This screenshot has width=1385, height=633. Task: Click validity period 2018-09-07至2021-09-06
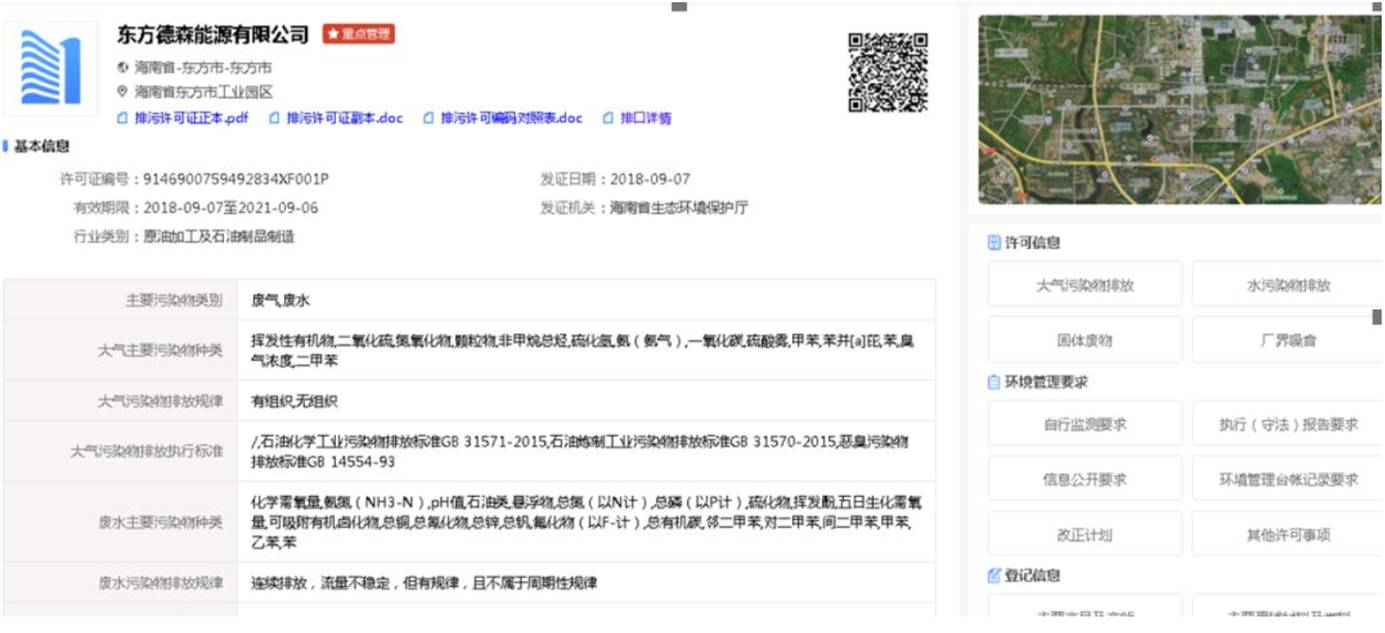(x=231, y=208)
